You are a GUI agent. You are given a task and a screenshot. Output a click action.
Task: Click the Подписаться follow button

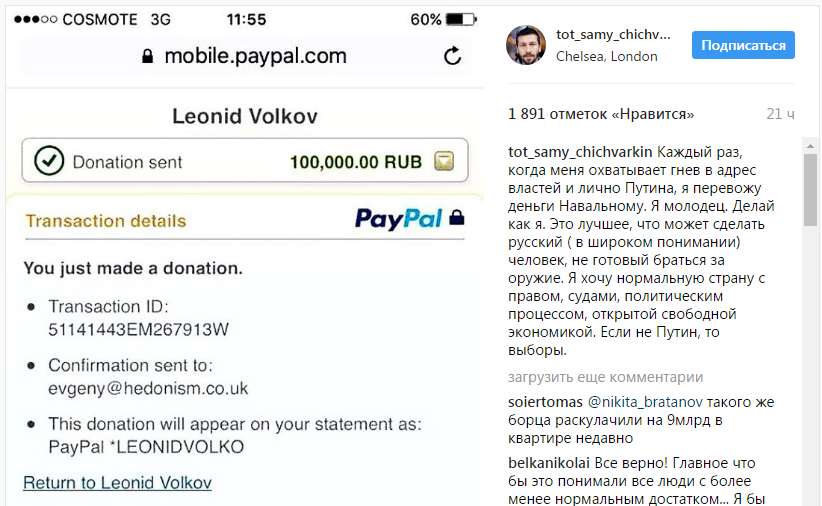click(x=743, y=45)
